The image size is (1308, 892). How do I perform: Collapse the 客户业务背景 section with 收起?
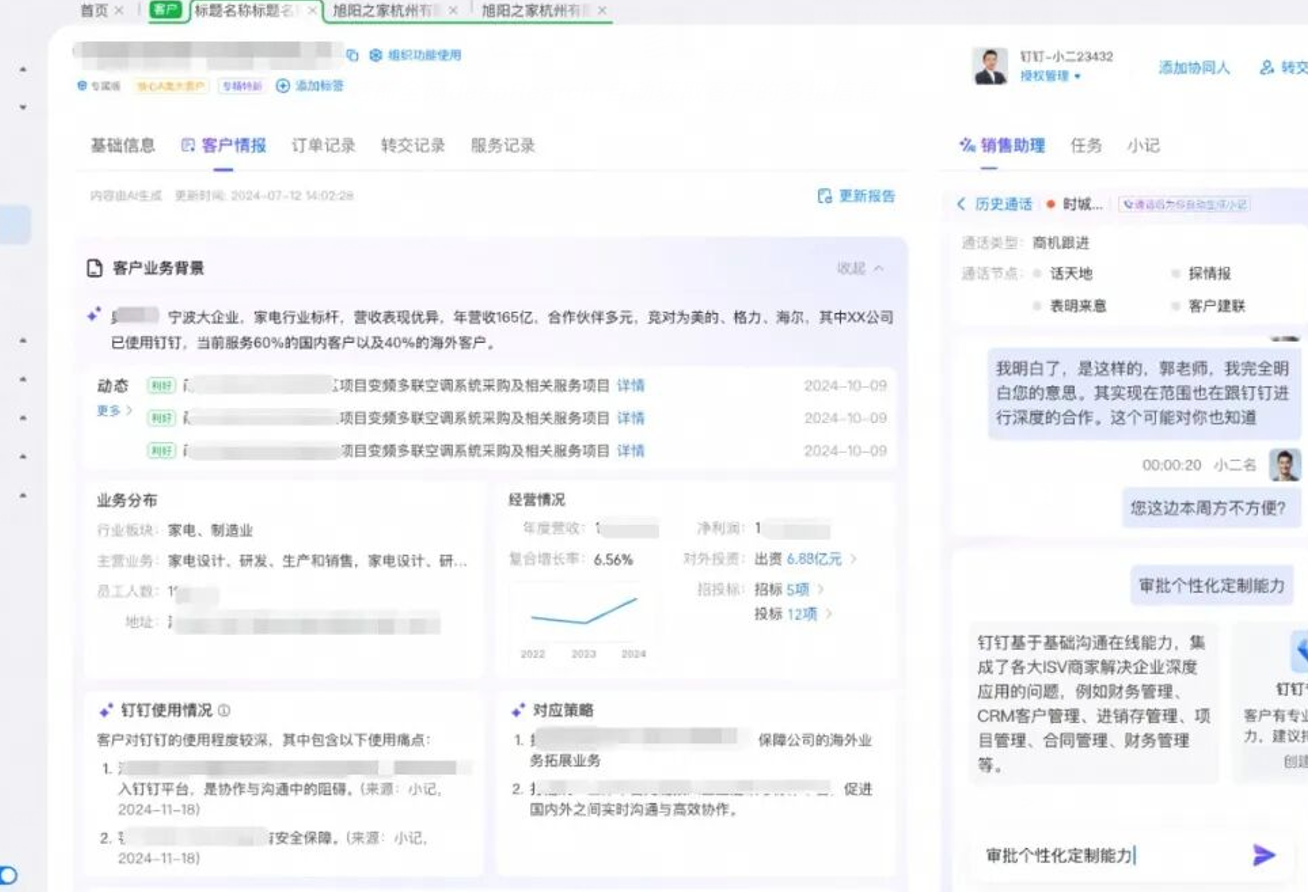pyautogui.click(x=860, y=268)
